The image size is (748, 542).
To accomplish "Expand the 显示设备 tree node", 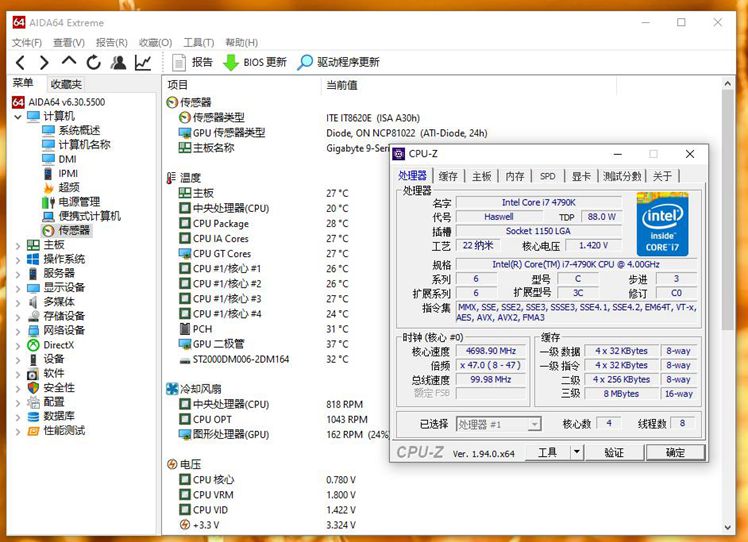I will tap(18, 288).
